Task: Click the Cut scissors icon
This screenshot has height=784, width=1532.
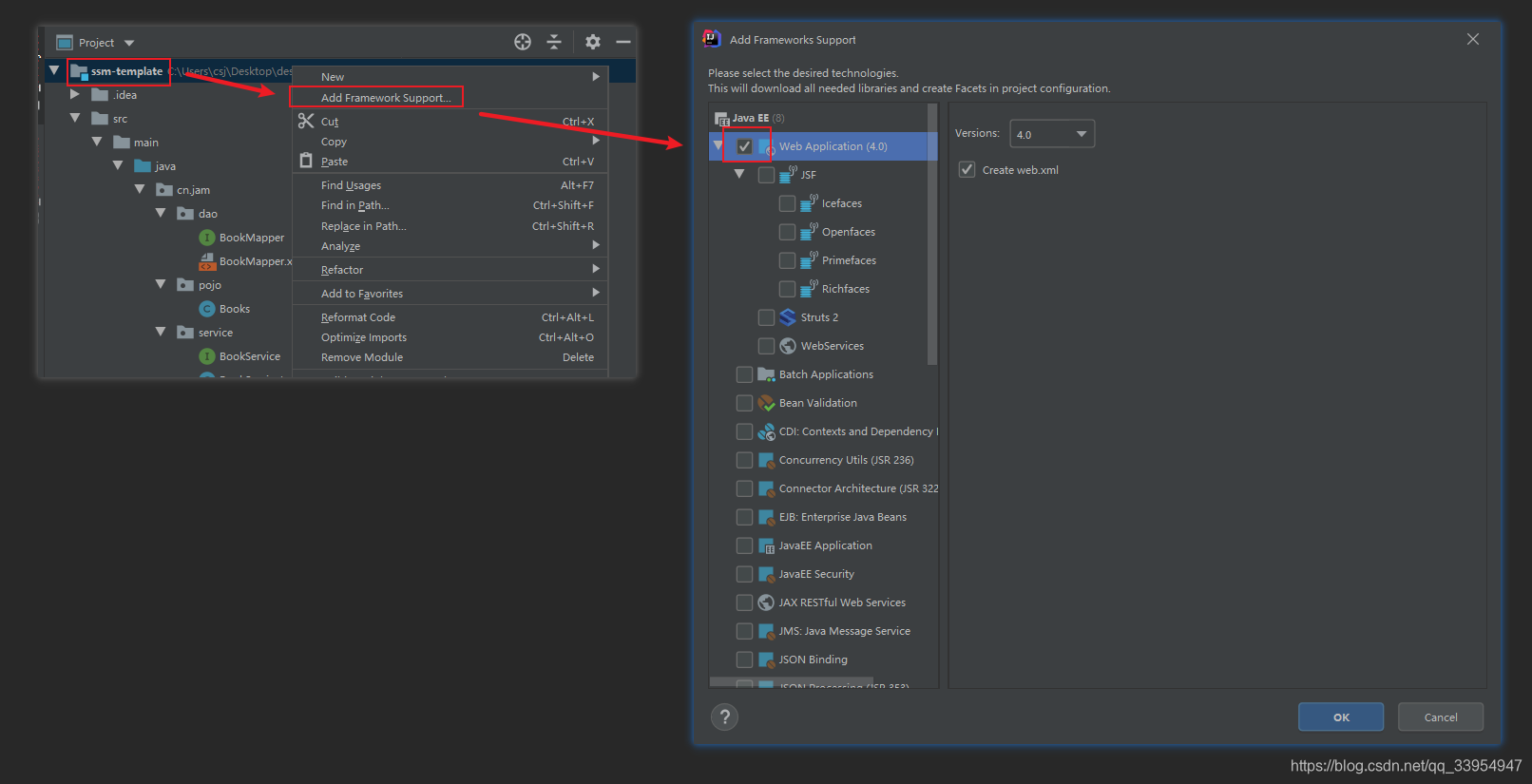Action: tap(306, 121)
